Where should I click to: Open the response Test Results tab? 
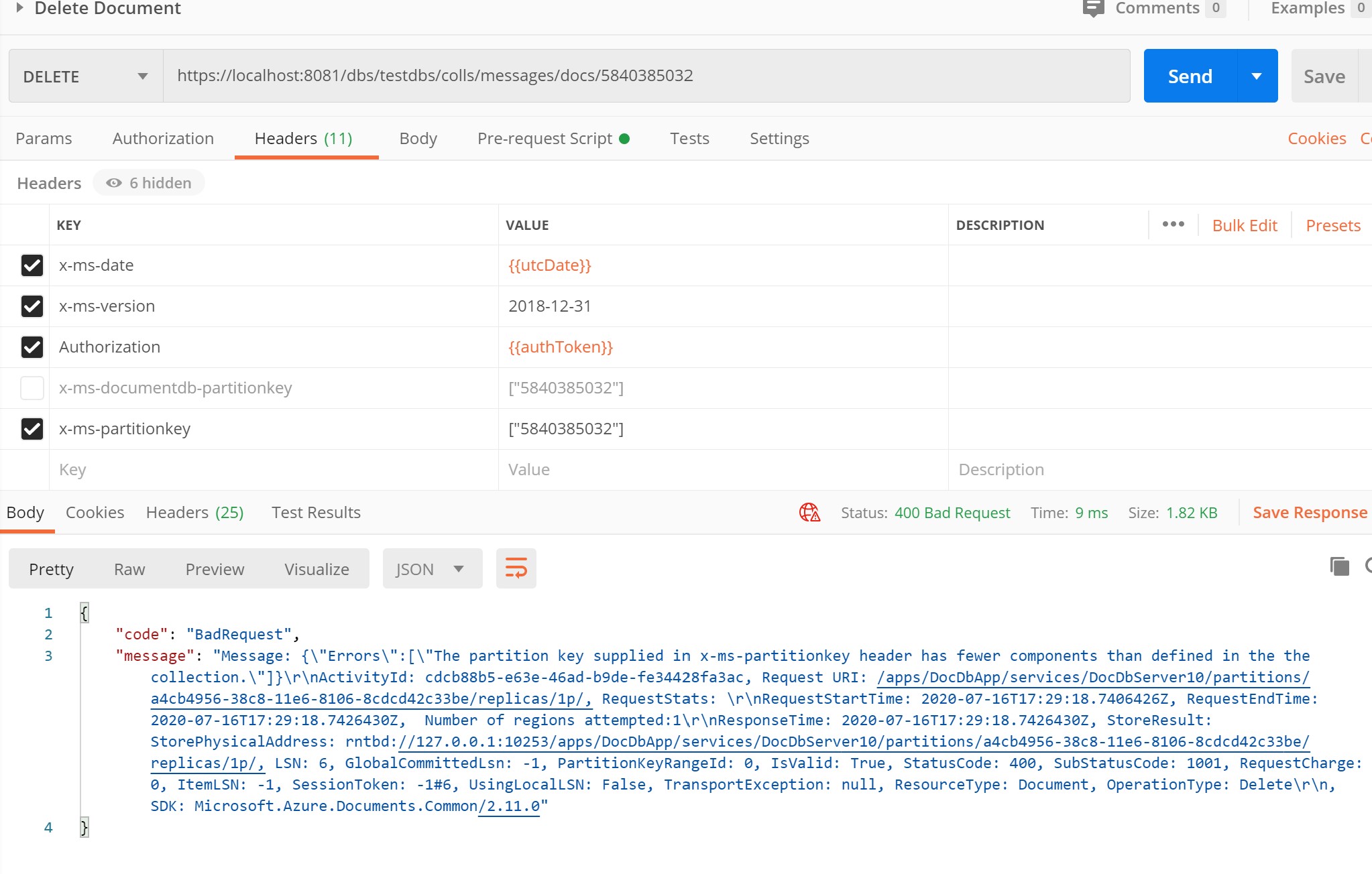click(316, 513)
